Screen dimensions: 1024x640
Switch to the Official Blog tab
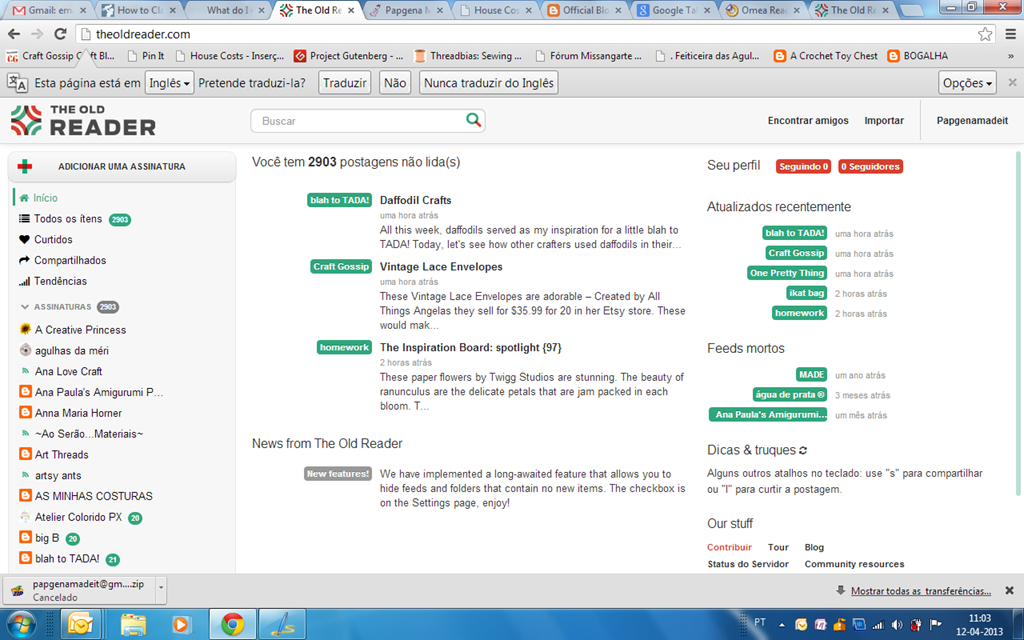(x=584, y=10)
